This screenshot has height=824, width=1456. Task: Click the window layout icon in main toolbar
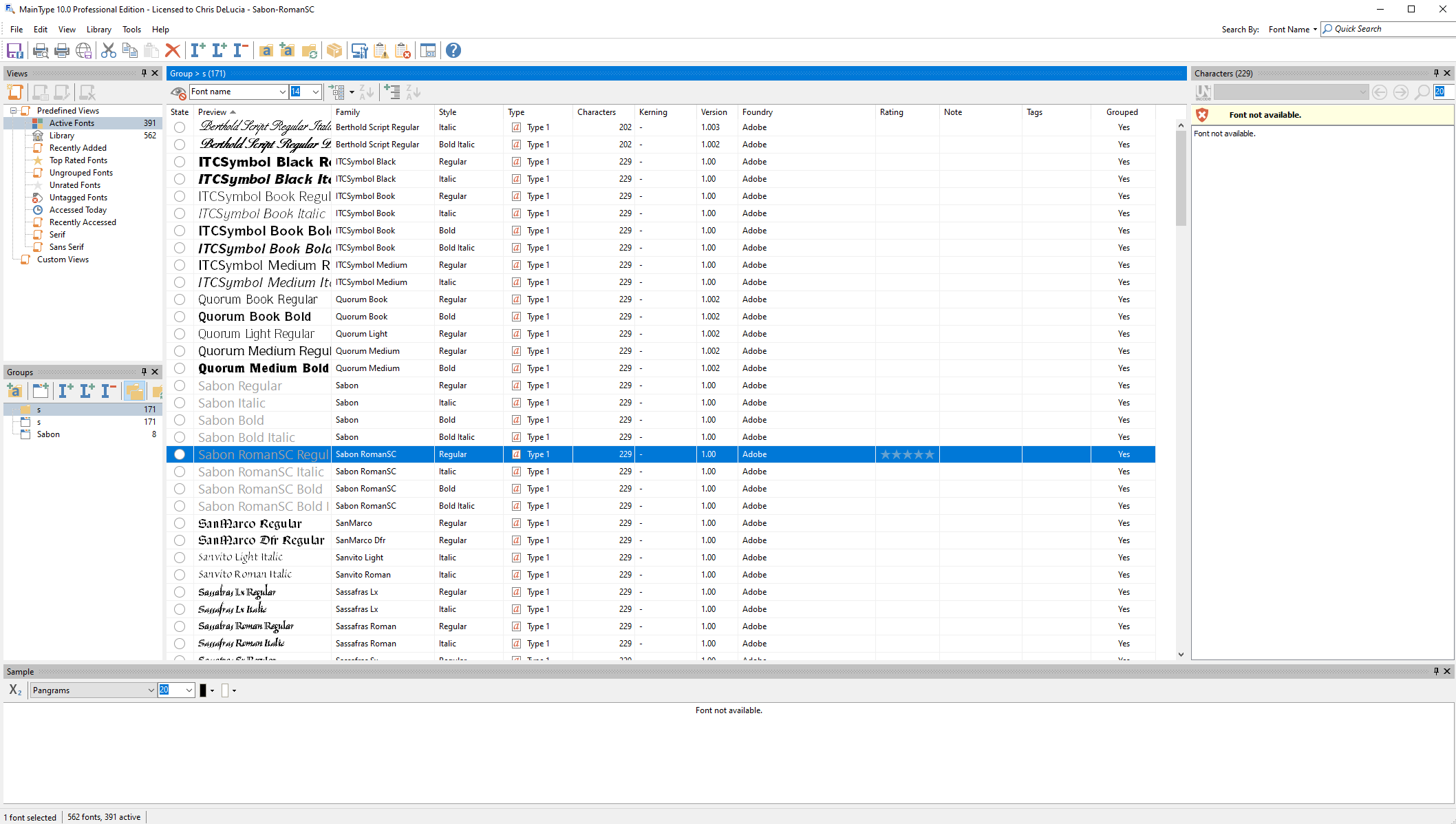point(428,50)
